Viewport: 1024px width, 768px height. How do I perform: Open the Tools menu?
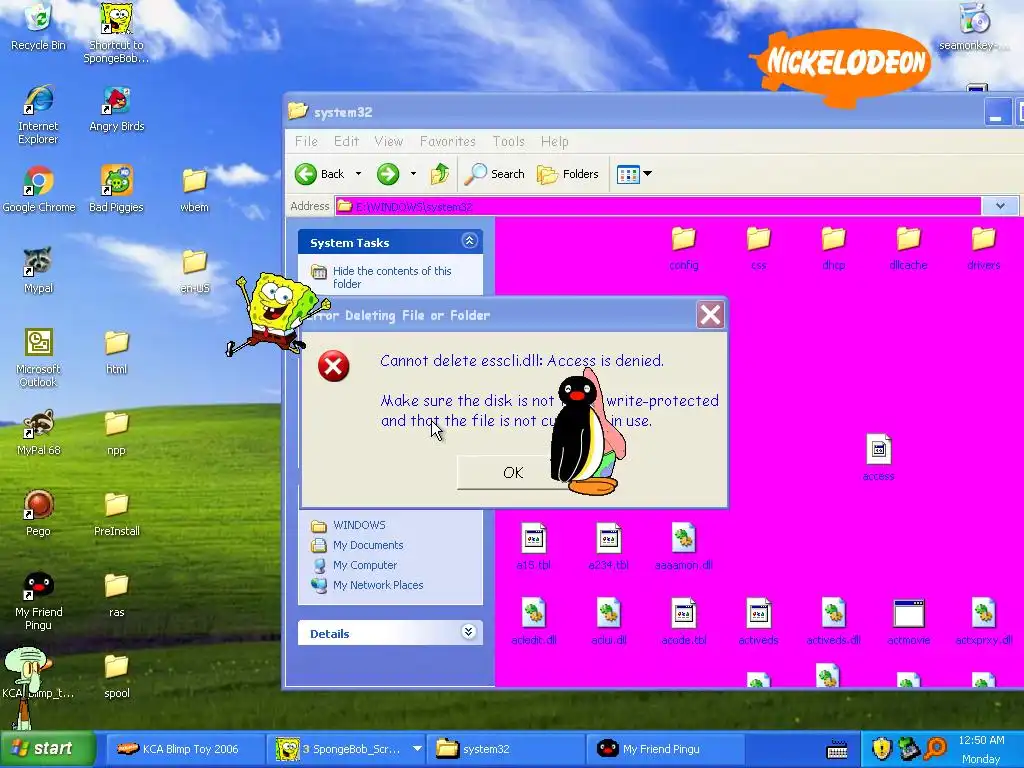(509, 141)
